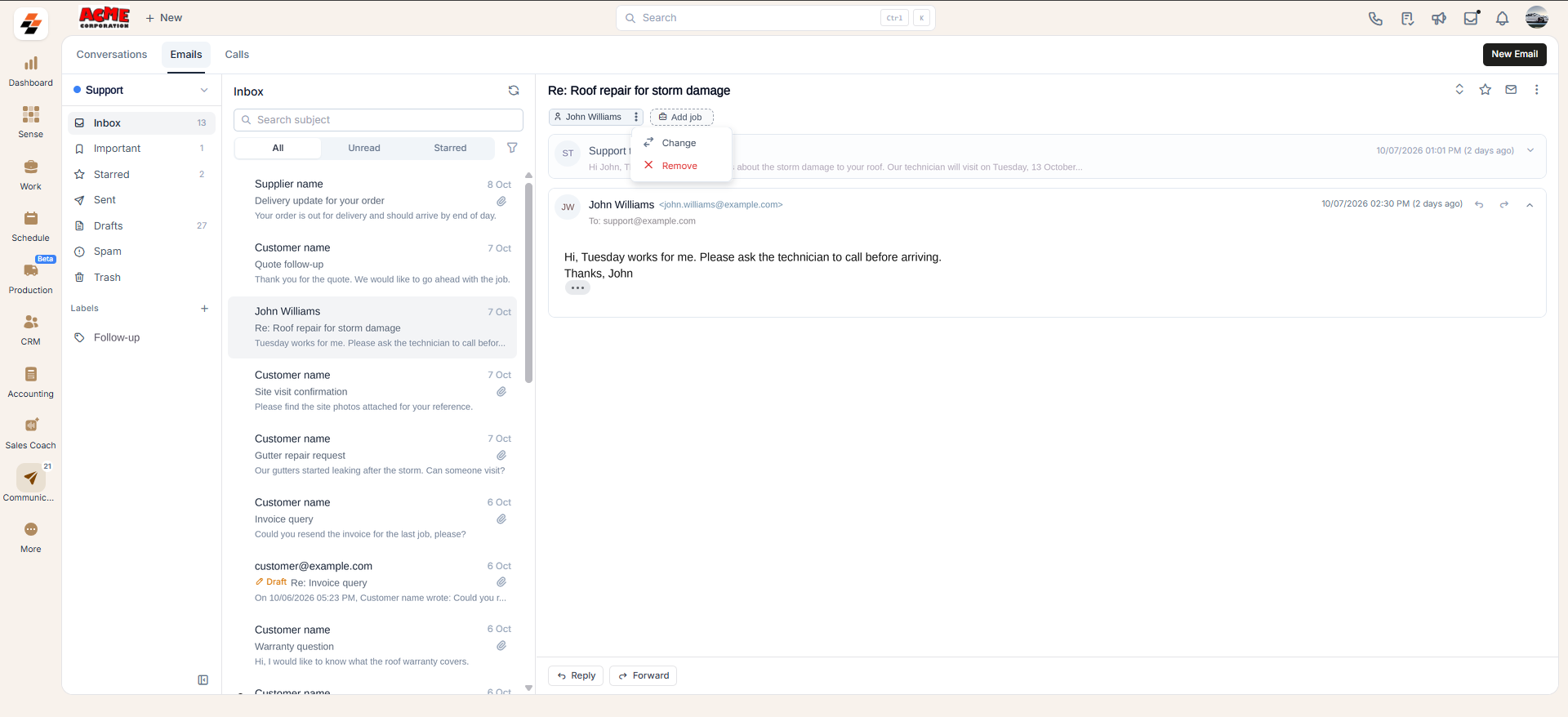The width and height of the screenshot is (1568, 717).
Task: Show trimmed quoted content ellipsis
Action: (x=577, y=288)
